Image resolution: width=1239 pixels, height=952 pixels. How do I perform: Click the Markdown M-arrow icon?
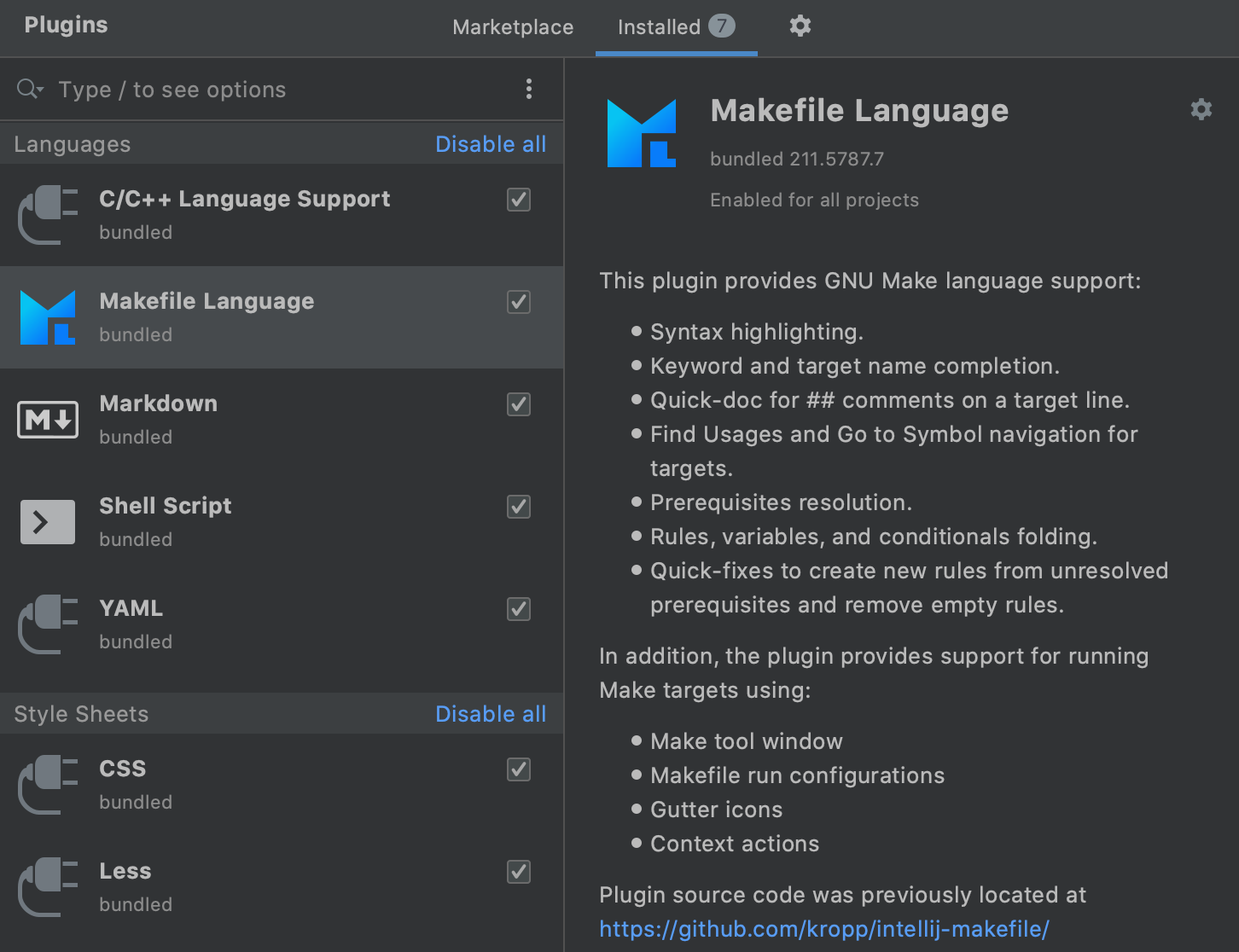click(48, 420)
